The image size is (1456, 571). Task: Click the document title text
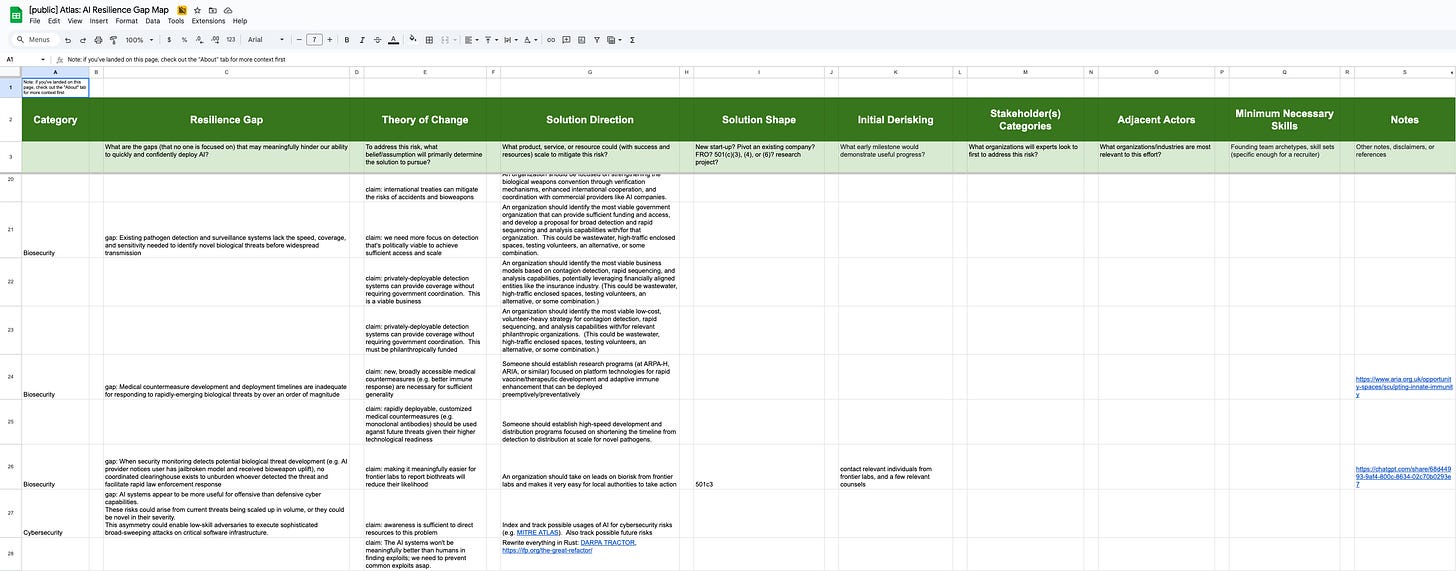coord(99,10)
